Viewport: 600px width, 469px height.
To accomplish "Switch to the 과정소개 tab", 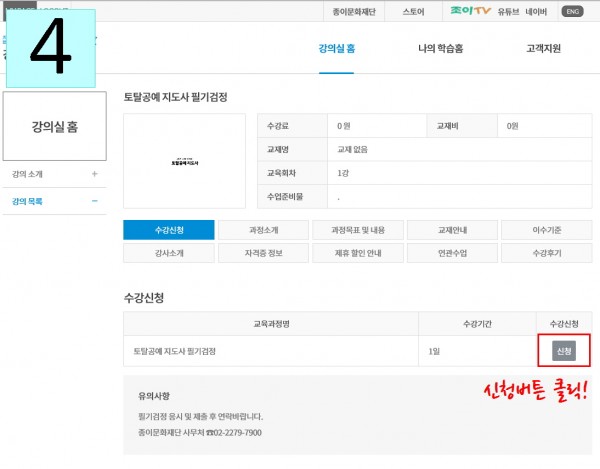I will click(x=263, y=230).
